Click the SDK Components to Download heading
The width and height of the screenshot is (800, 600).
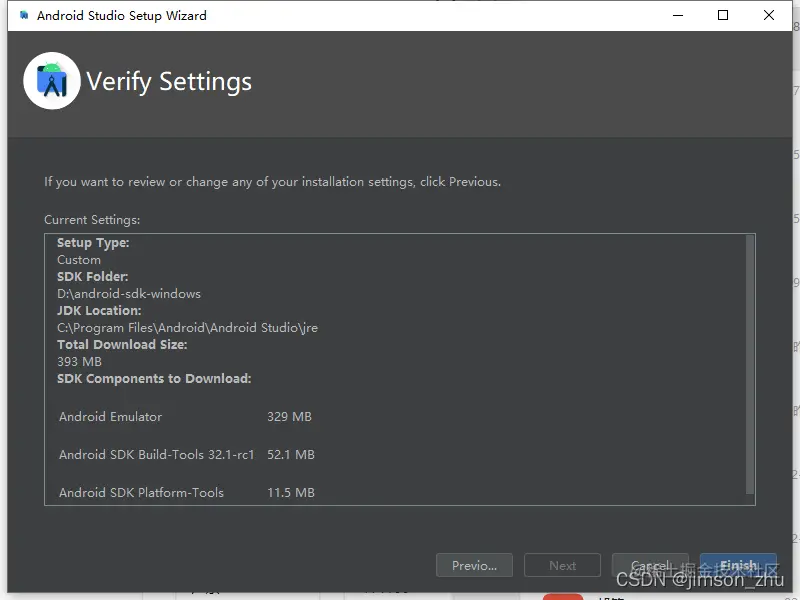tap(154, 379)
